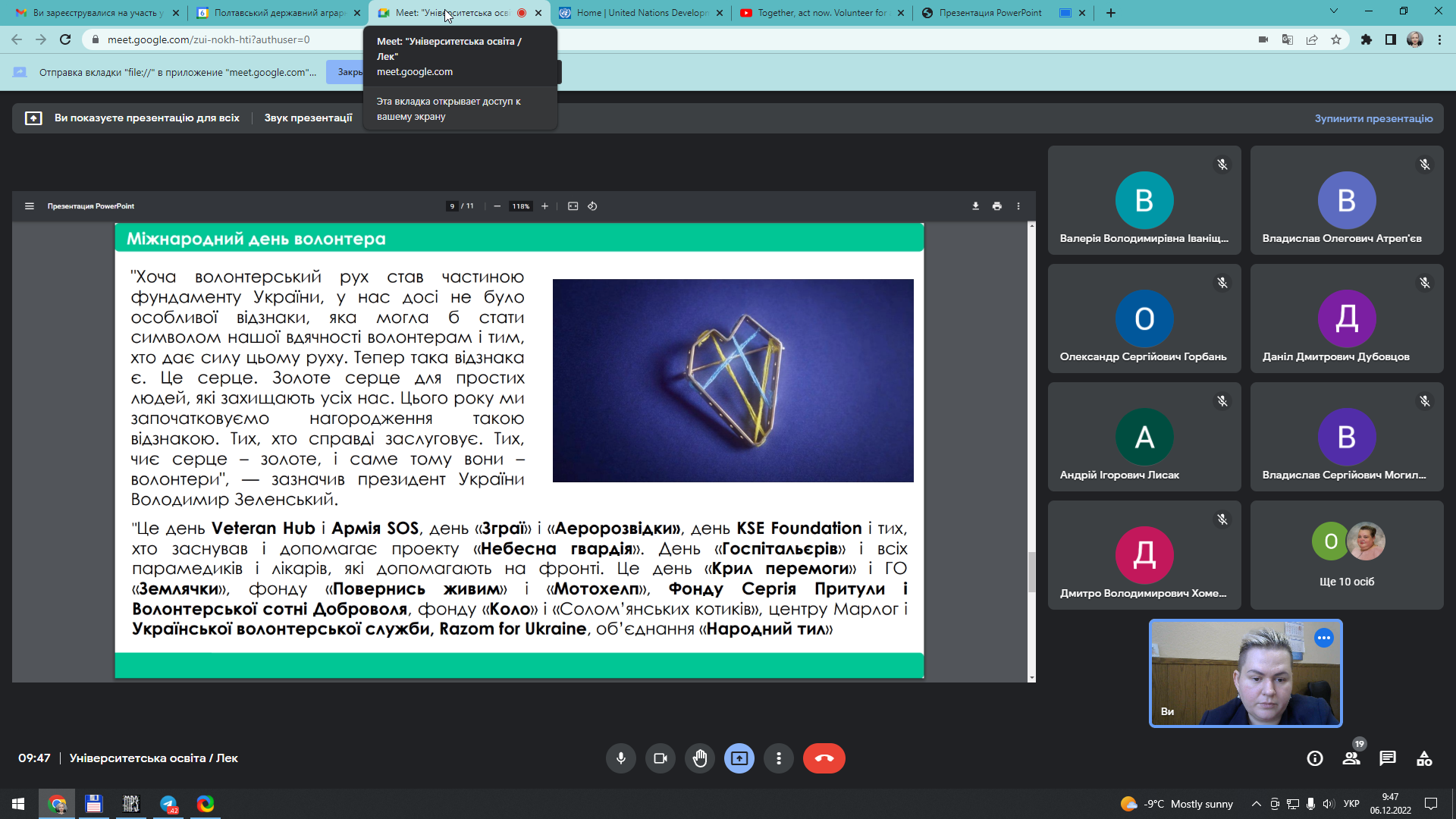Toggle the microphone in Meet controls

[620, 758]
